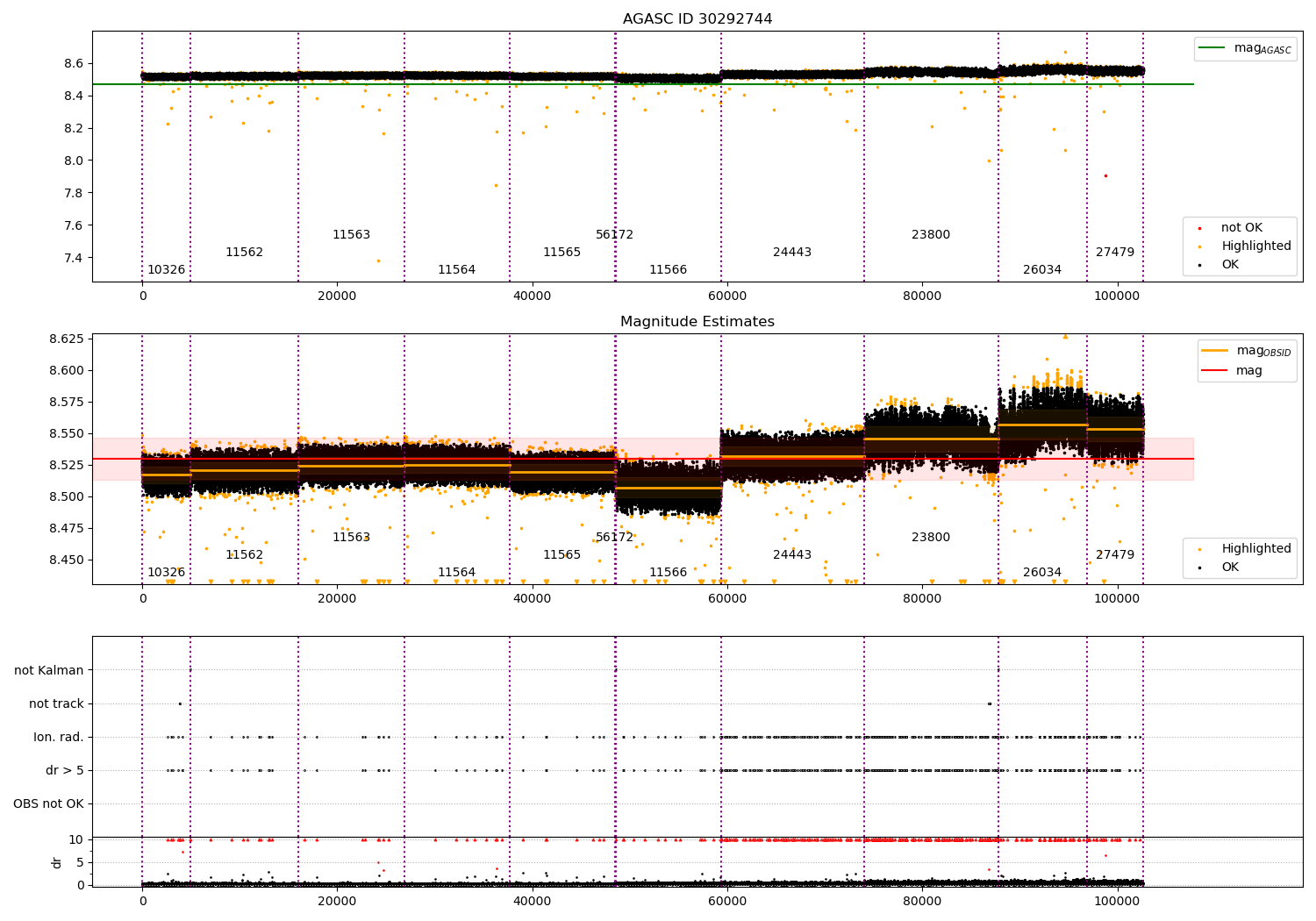The width and height of the screenshot is (1316, 921).
Task: Click obsid label 10326 in the top plot
Action: (166, 270)
